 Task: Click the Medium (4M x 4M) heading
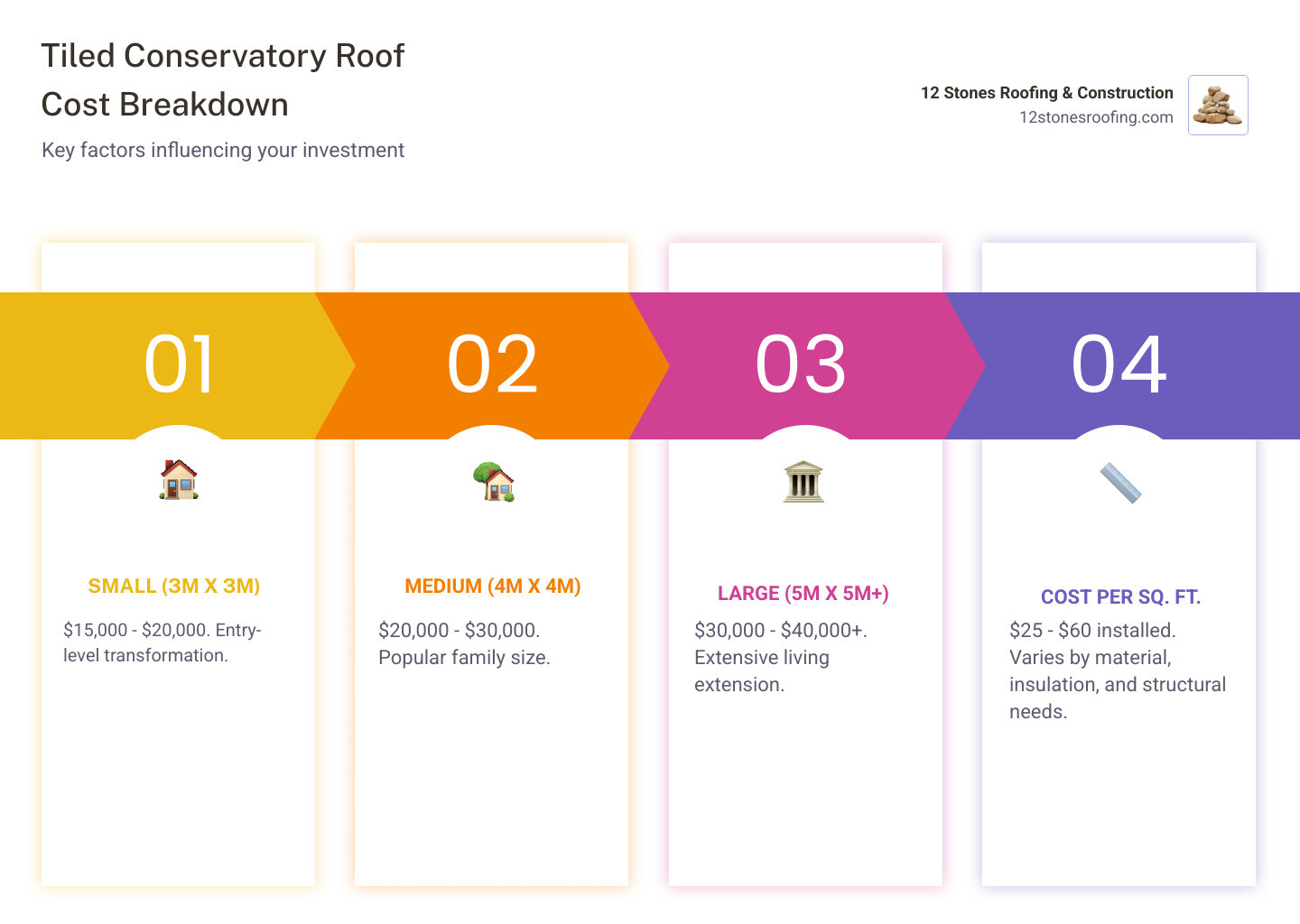(493, 587)
